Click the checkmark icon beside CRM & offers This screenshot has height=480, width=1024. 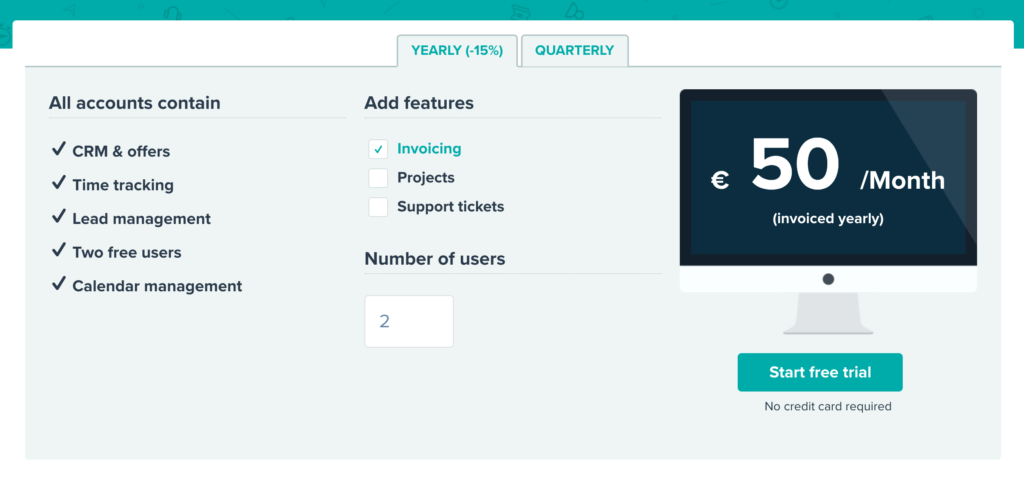59,150
